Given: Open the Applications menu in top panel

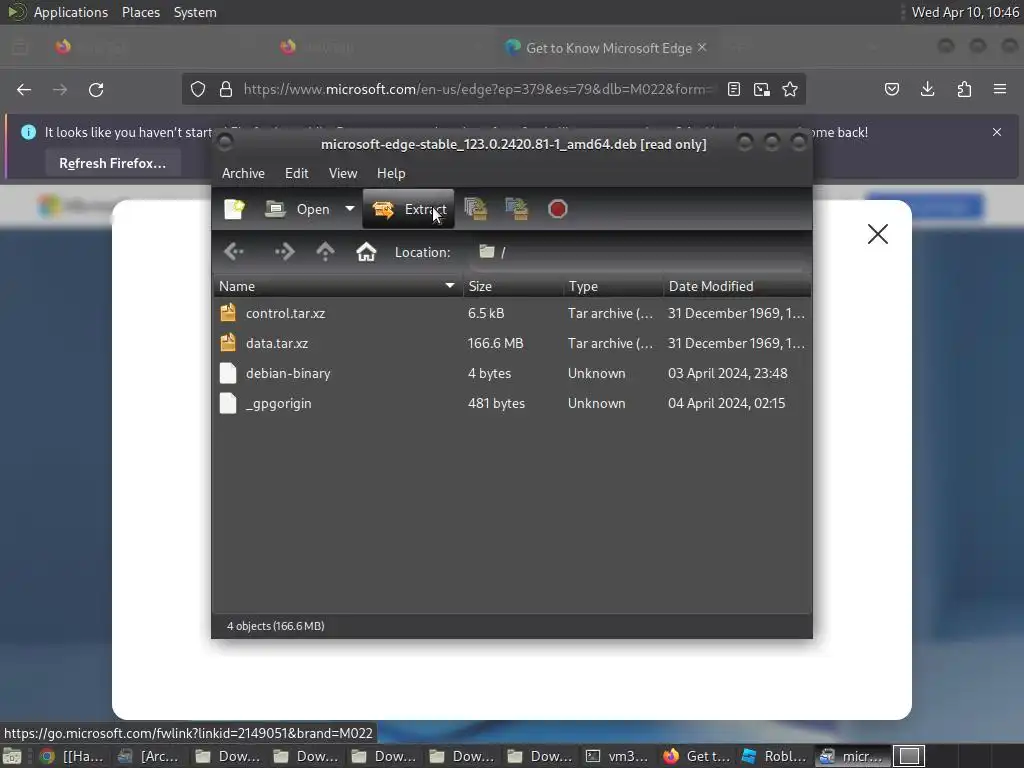Looking at the screenshot, I should point(71,12).
